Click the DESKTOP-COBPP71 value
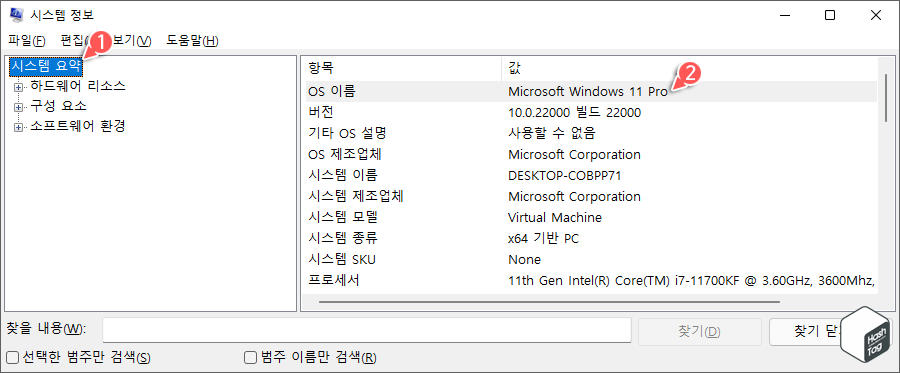 (565, 176)
